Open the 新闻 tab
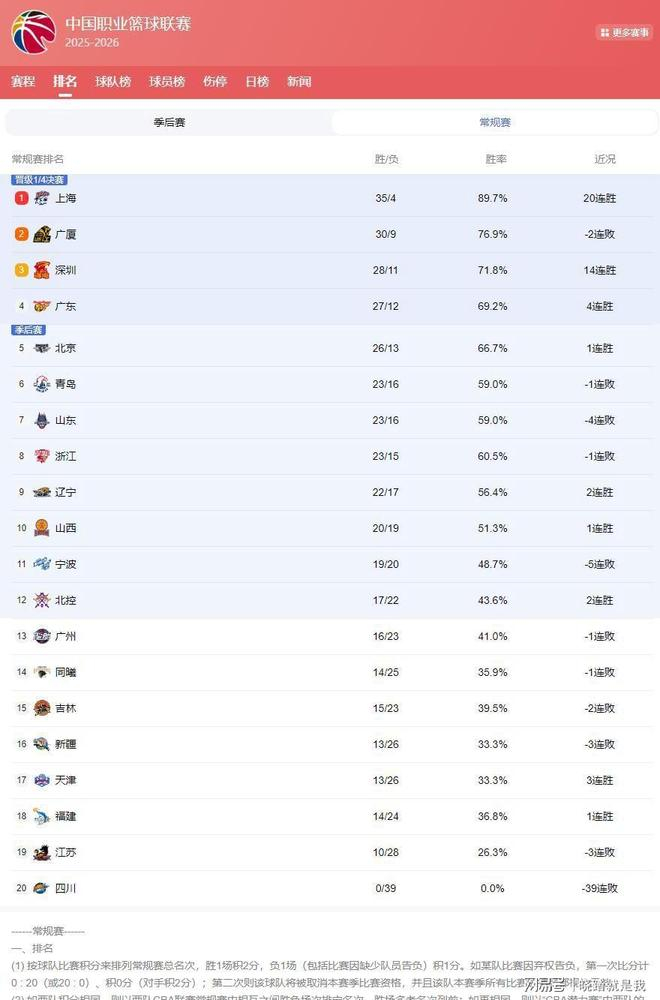This screenshot has width=660, height=1000. click(299, 82)
